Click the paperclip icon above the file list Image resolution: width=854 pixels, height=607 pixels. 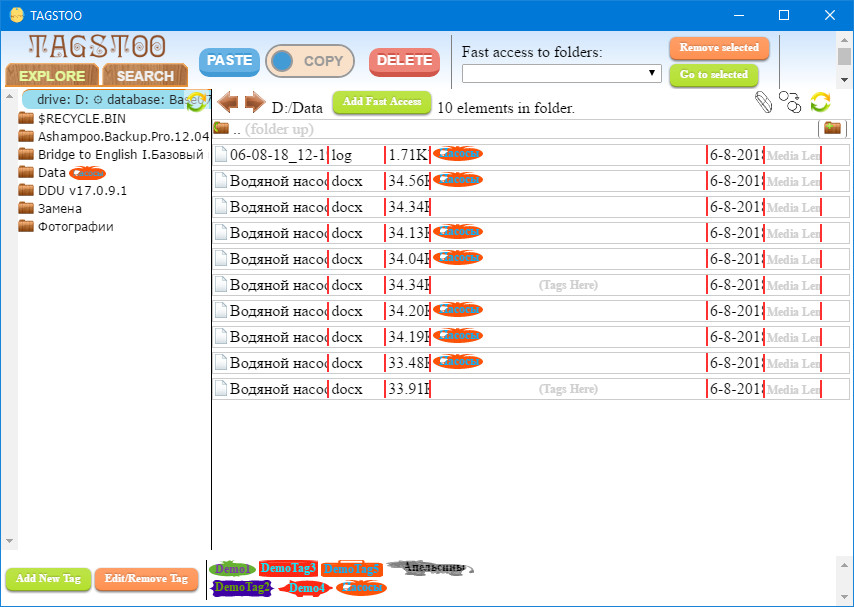[764, 102]
